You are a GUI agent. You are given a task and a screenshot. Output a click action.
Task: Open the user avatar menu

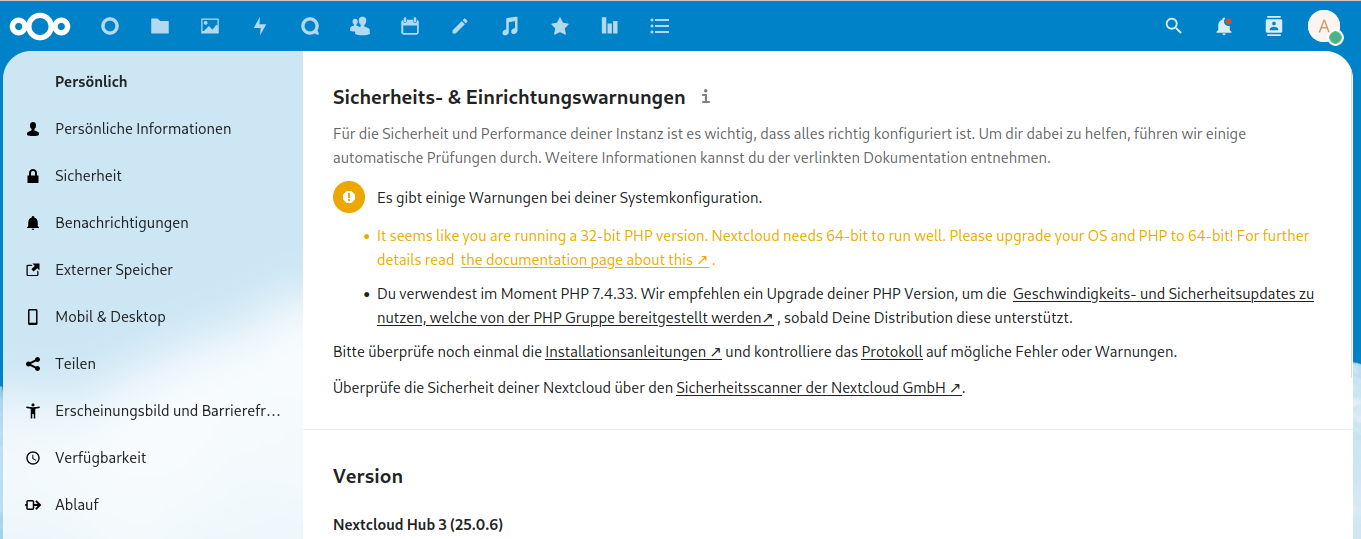click(x=1324, y=26)
